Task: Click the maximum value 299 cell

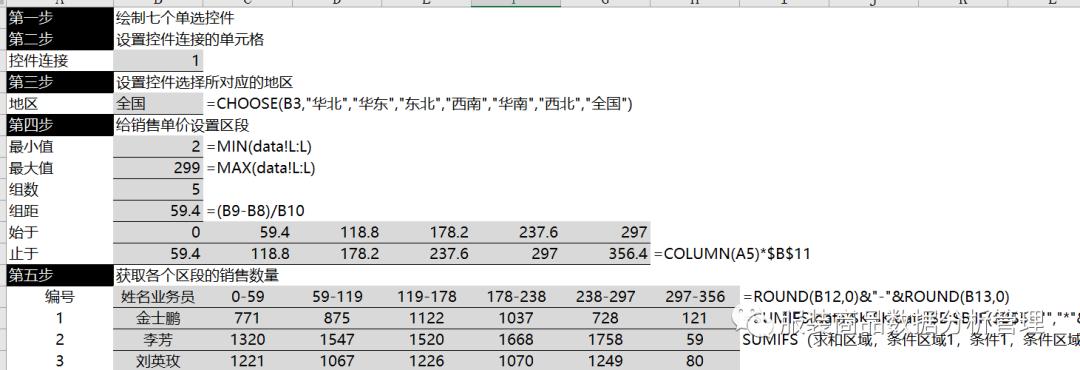Action: click(x=158, y=168)
